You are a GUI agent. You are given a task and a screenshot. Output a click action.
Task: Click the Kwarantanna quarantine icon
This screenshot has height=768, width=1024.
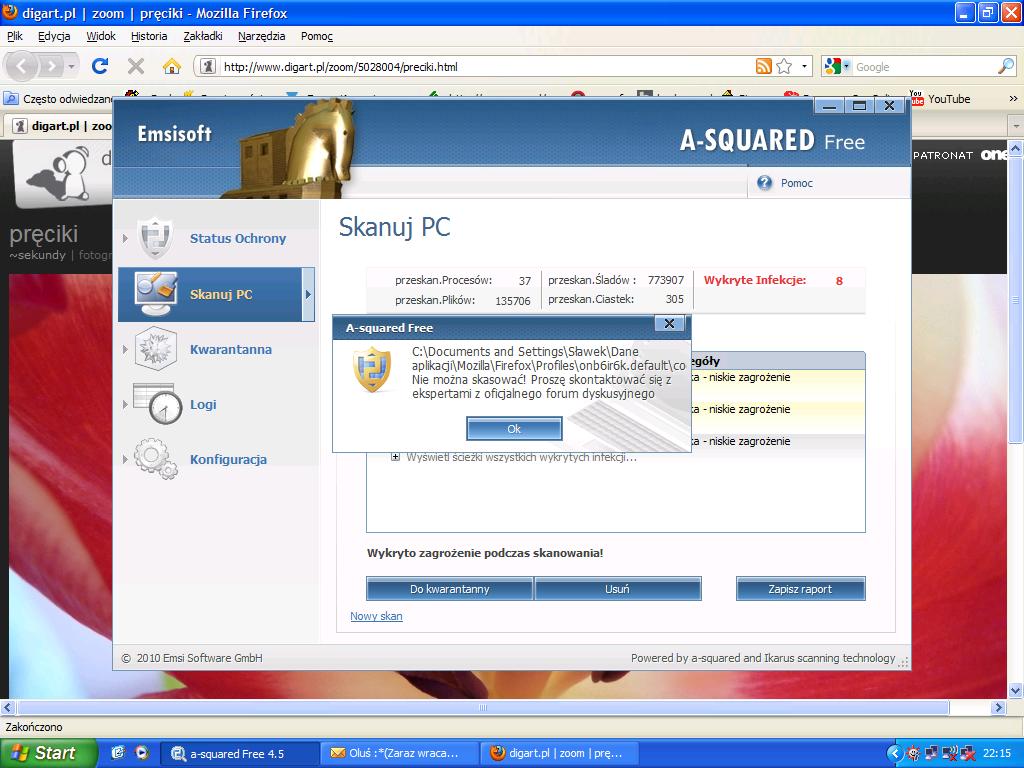point(155,349)
